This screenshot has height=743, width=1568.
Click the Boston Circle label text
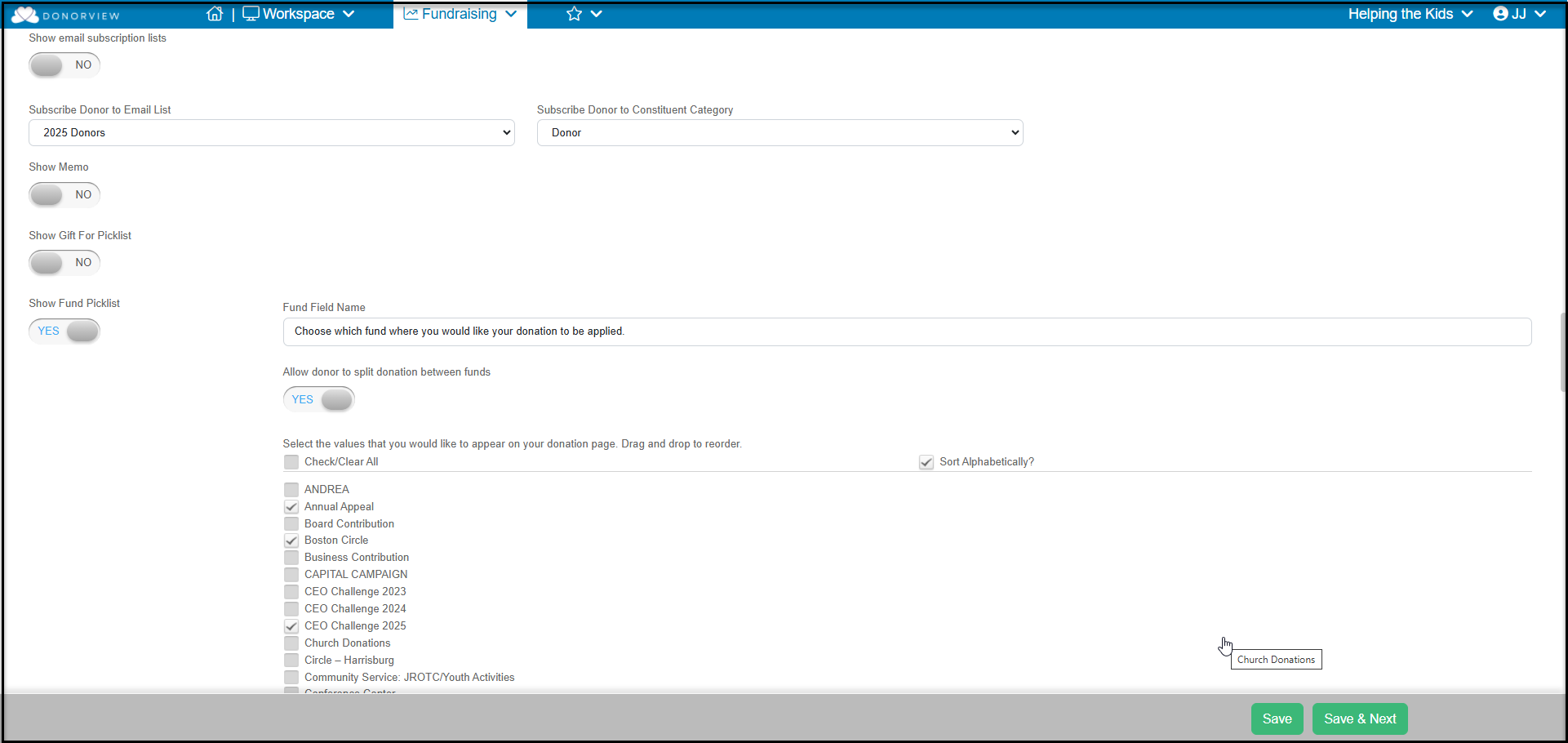point(336,541)
